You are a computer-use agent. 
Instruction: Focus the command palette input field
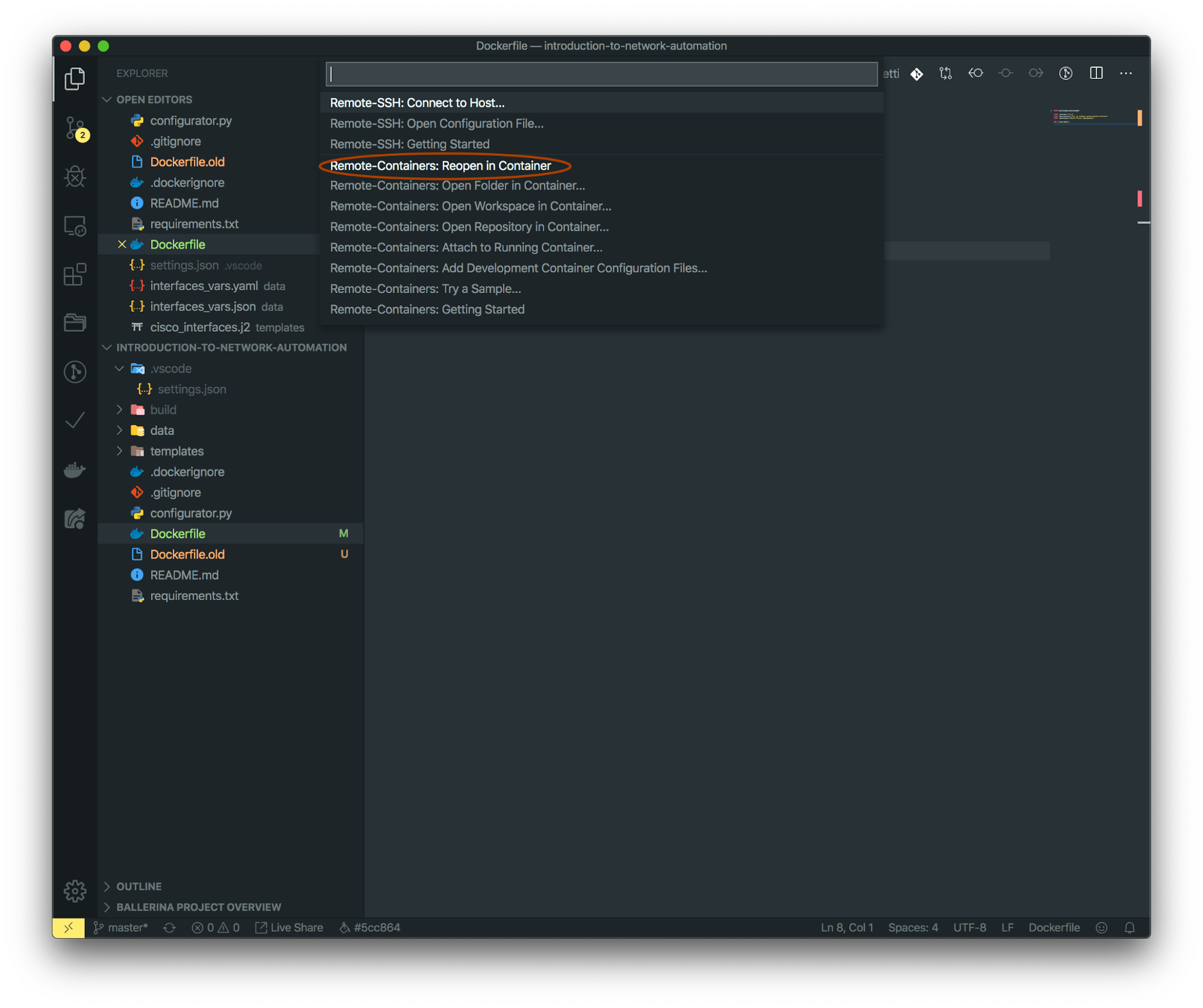(x=602, y=74)
